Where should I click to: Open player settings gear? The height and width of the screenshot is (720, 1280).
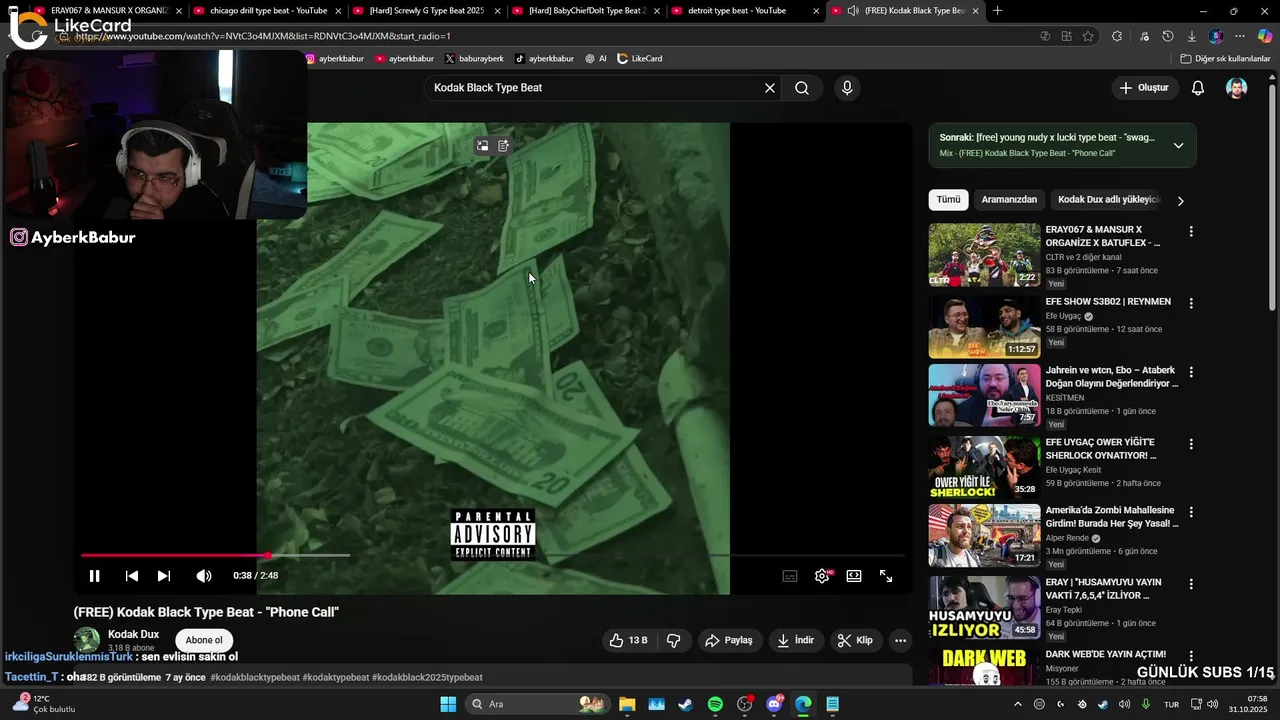pyautogui.click(x=822, y=576)
